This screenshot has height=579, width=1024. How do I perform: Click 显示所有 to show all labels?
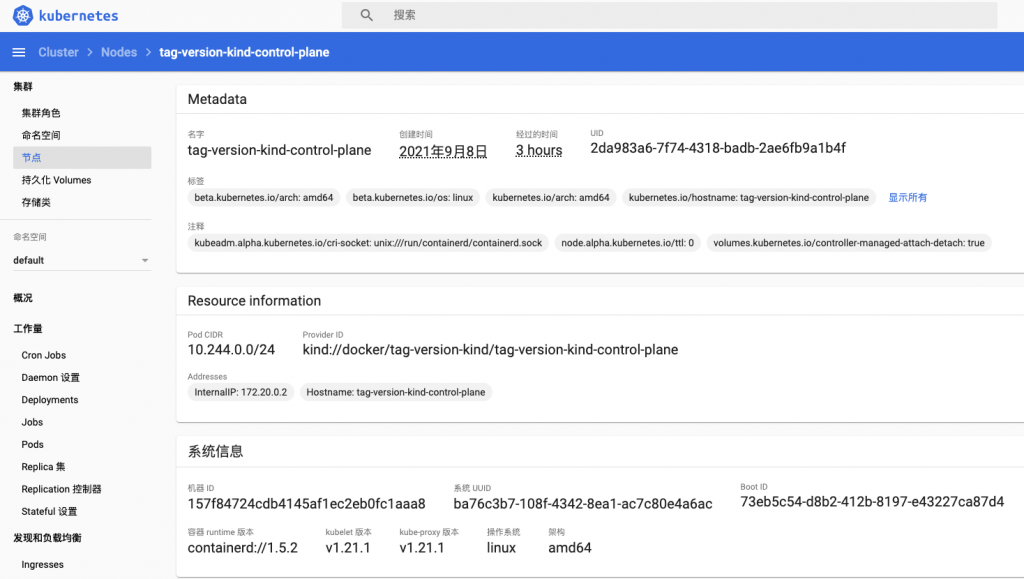(907, 197)
